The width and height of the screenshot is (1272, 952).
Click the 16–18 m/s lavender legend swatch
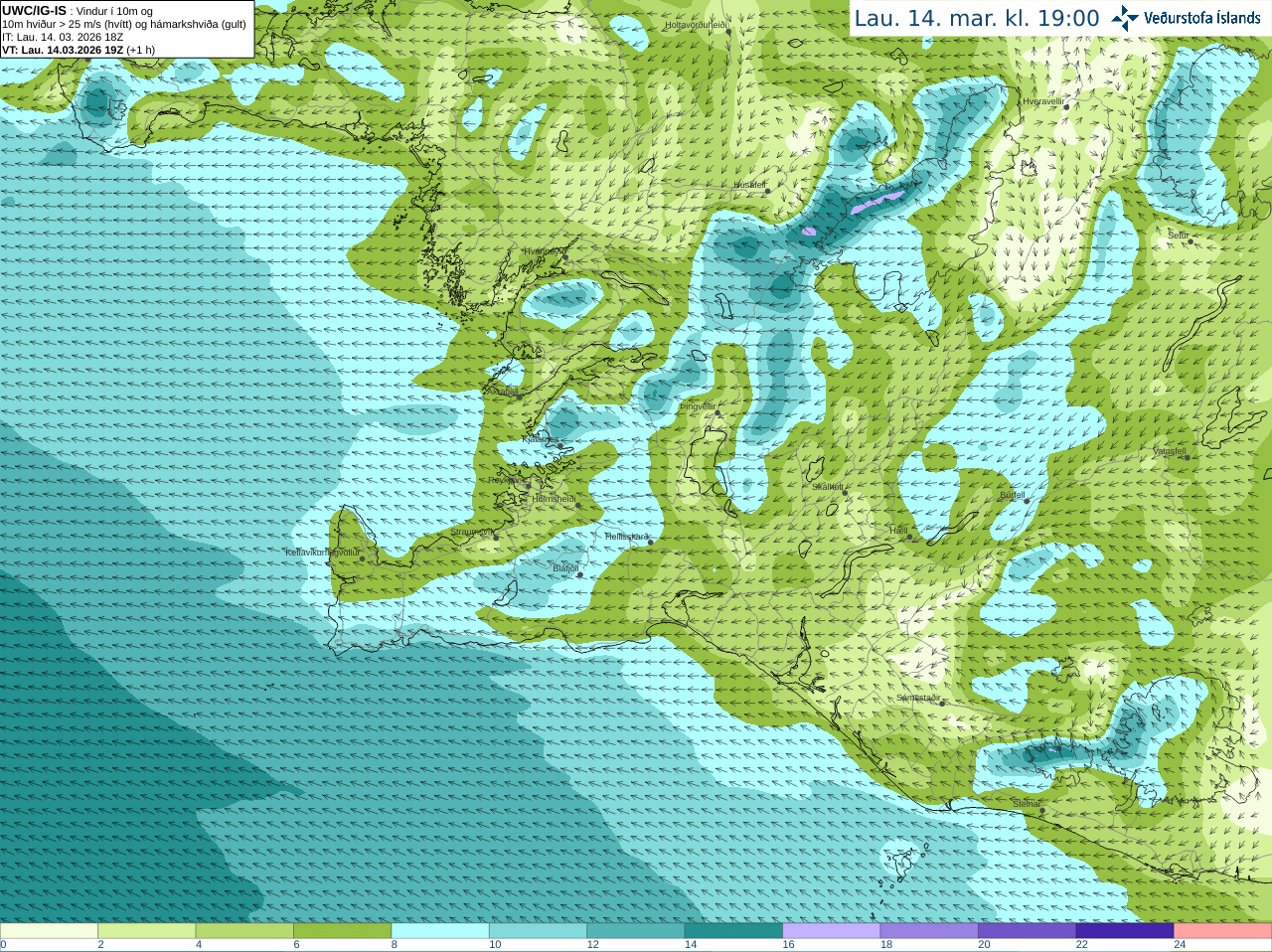[x=832, y=931]
